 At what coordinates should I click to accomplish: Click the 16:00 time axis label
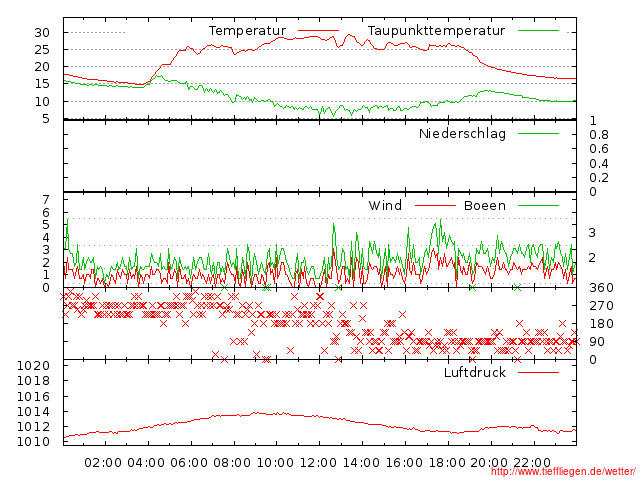click(404, 463)
